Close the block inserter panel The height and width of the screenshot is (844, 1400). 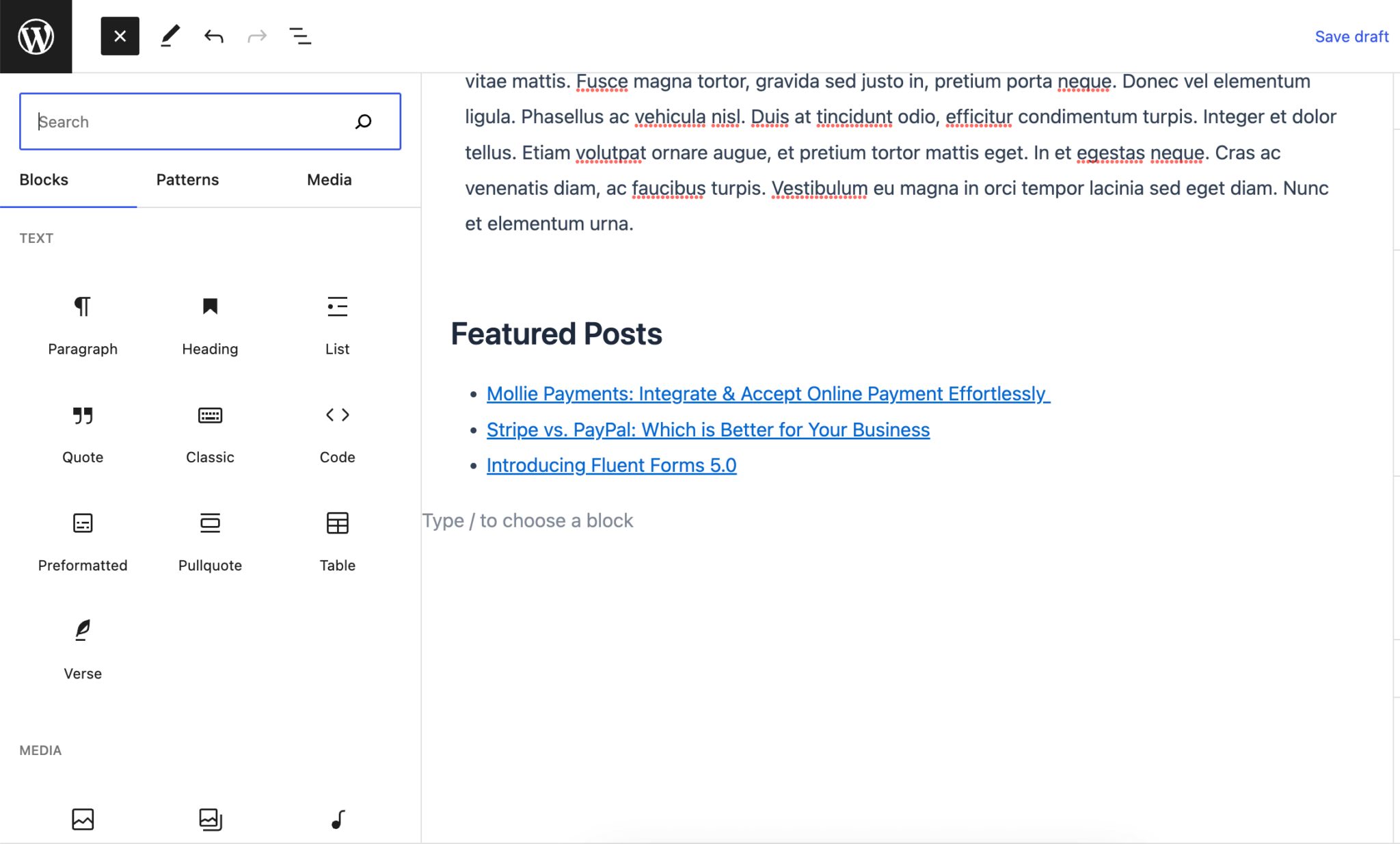coord(120,36)
